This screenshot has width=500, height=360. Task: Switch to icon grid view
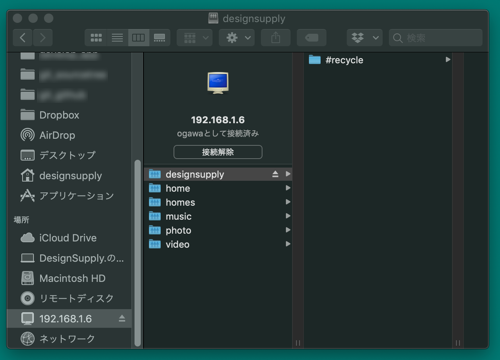[x=96, y=38]
